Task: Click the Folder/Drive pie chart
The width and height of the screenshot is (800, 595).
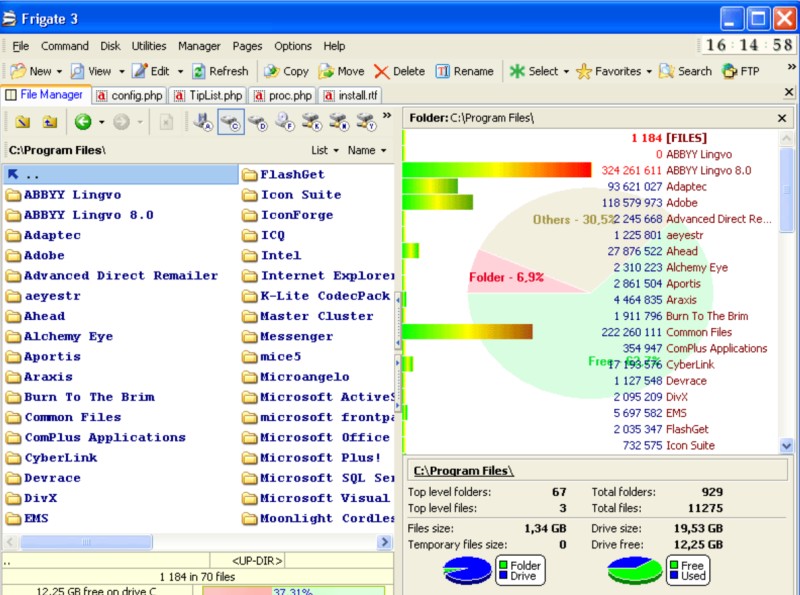Action: [467, 570]
